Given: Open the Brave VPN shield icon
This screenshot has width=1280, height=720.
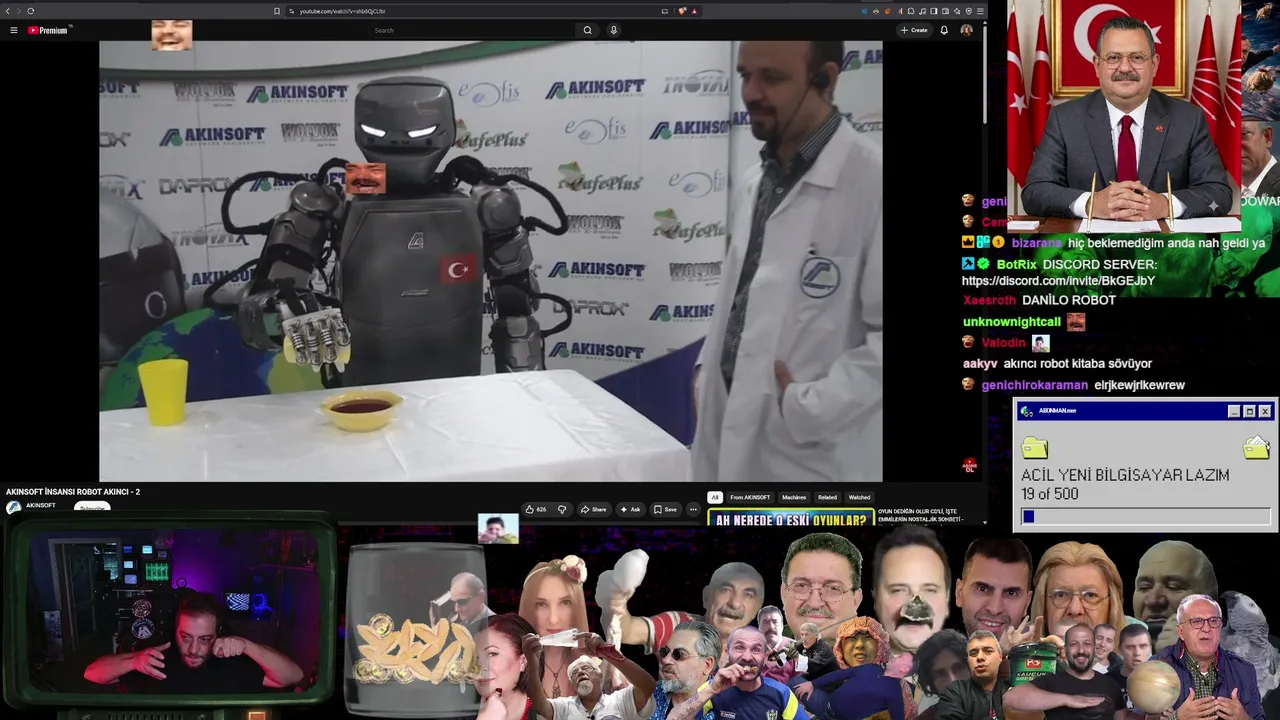Looking at the screenshot, I should click(x=968, y=11).
